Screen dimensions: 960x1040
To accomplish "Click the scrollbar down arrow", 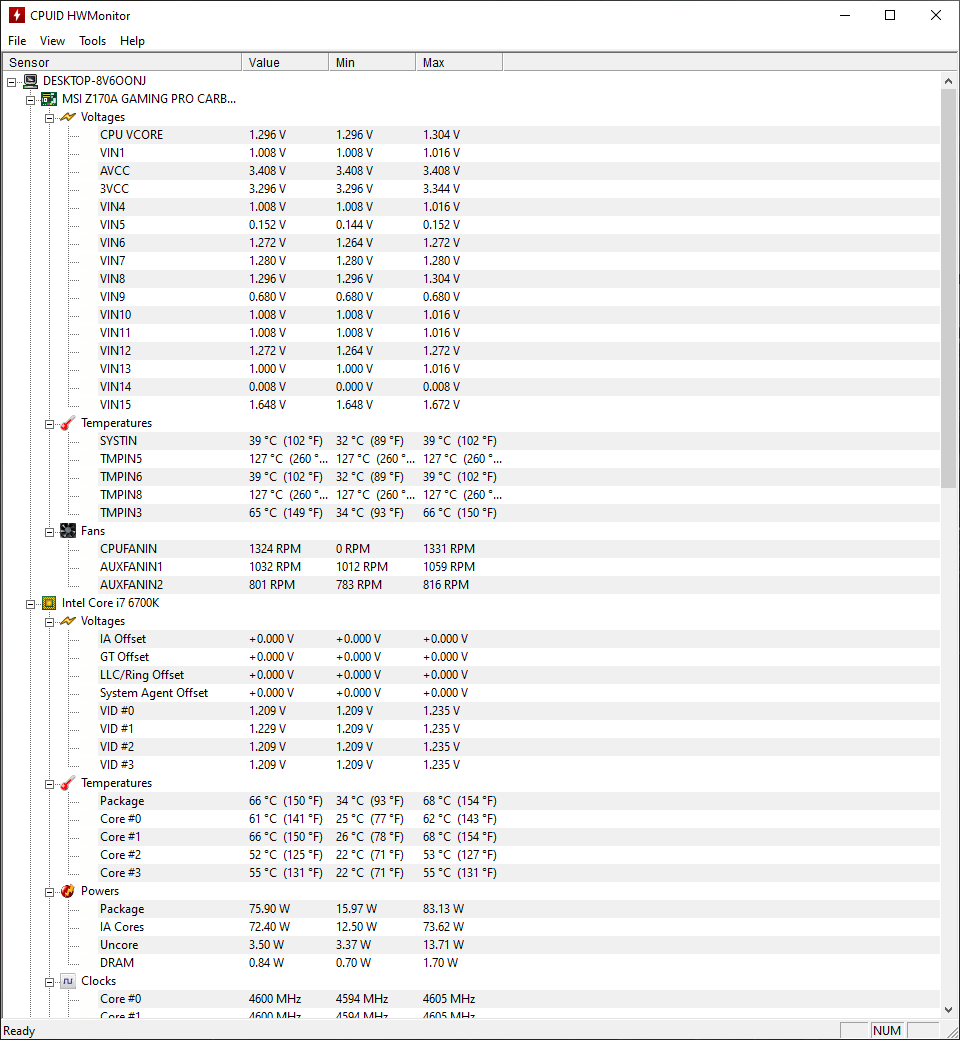I will [x=948, y=1009].
